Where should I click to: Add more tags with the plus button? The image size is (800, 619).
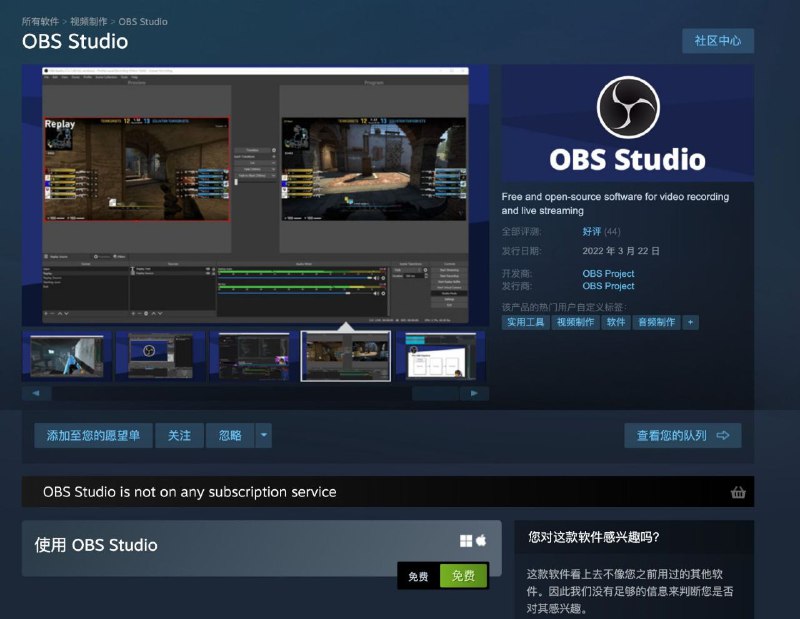coord(690,322)
